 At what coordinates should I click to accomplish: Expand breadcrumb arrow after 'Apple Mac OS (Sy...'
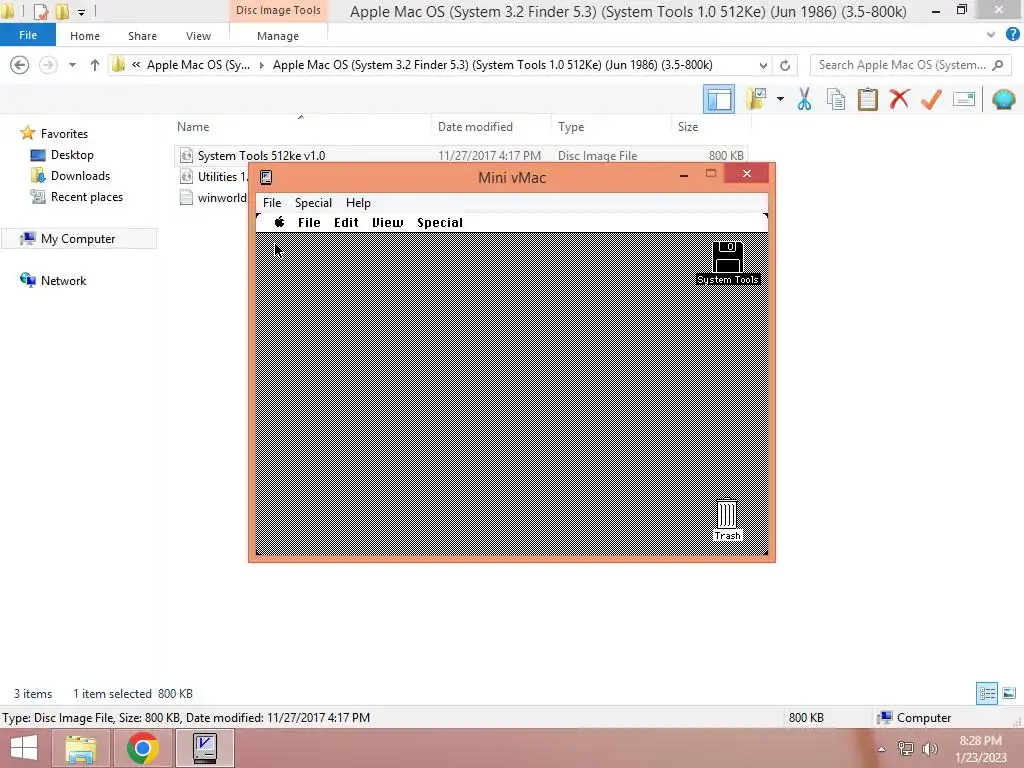coord(262,65)
